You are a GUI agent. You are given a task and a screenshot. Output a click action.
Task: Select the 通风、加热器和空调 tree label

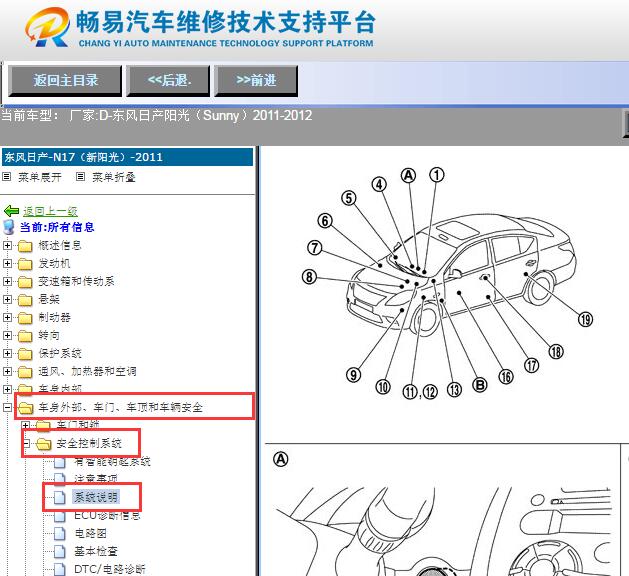tap(87, 371)
